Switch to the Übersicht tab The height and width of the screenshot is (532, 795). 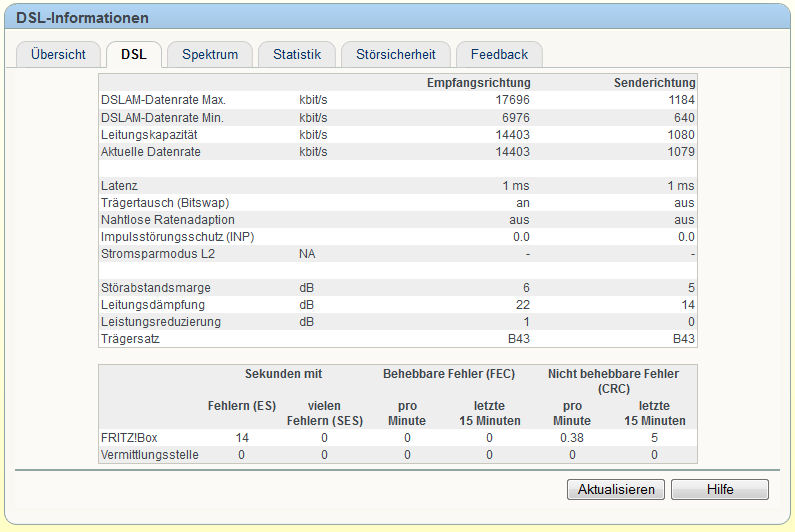click(x=57, y=54)
